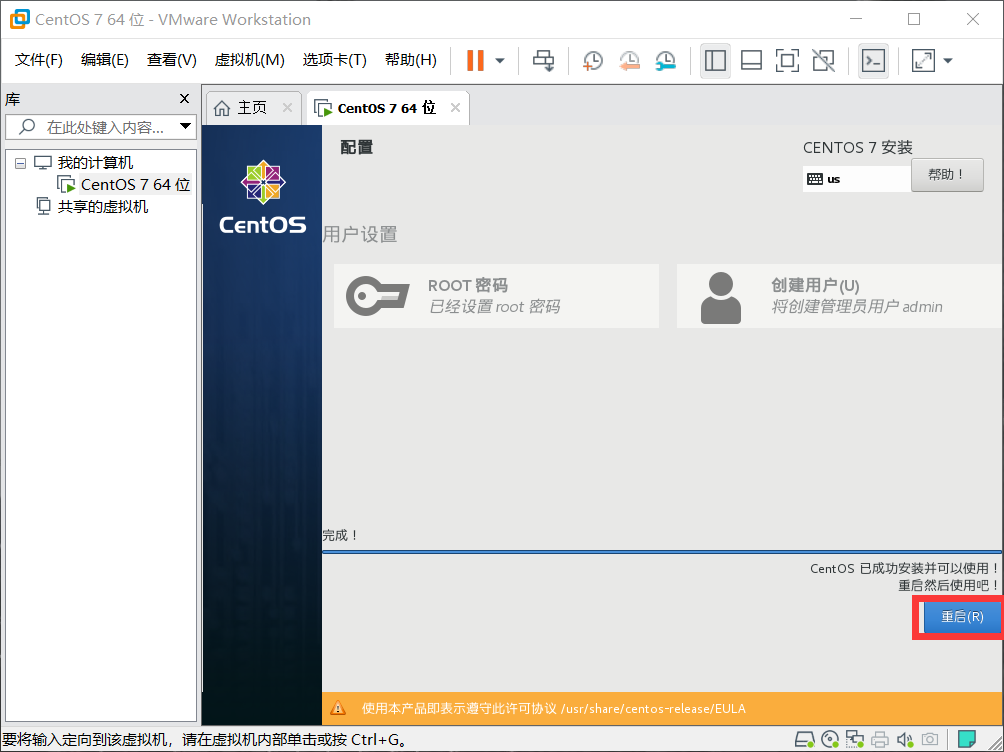Viewport: 1004px width, 752px height.
Task: Click the stretch guest display icon
Action: [x=923, y=61]
